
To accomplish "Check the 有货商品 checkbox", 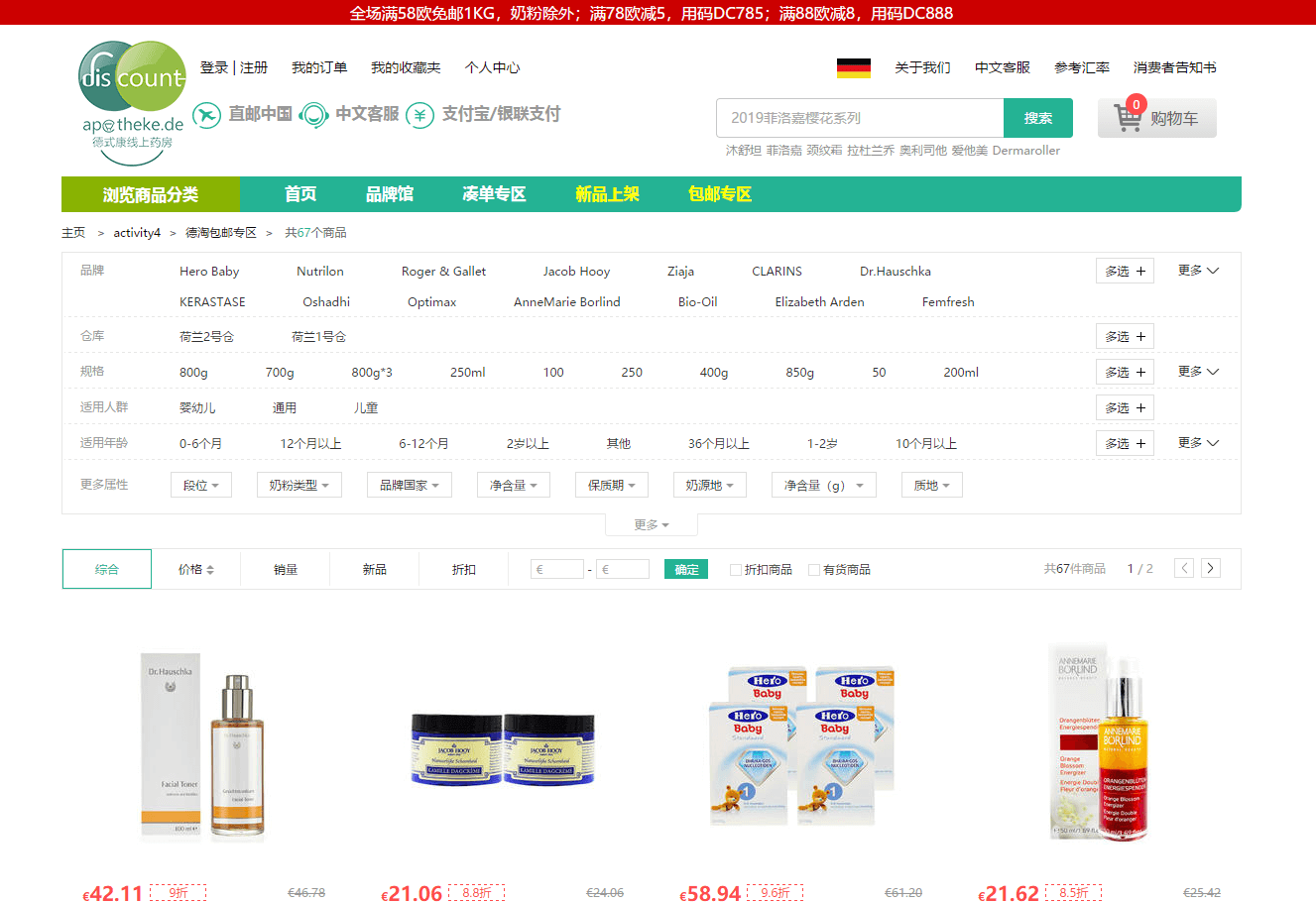I will (814, 570).
